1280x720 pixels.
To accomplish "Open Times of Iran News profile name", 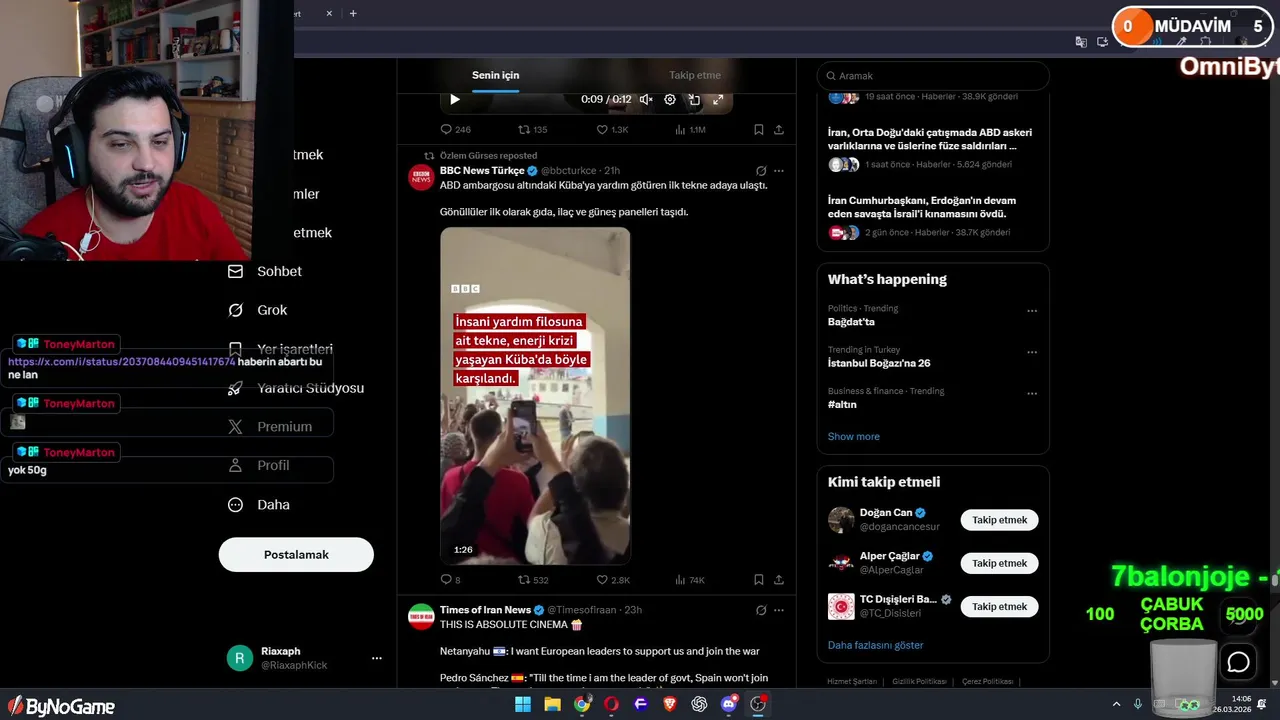I will [485, 610].
